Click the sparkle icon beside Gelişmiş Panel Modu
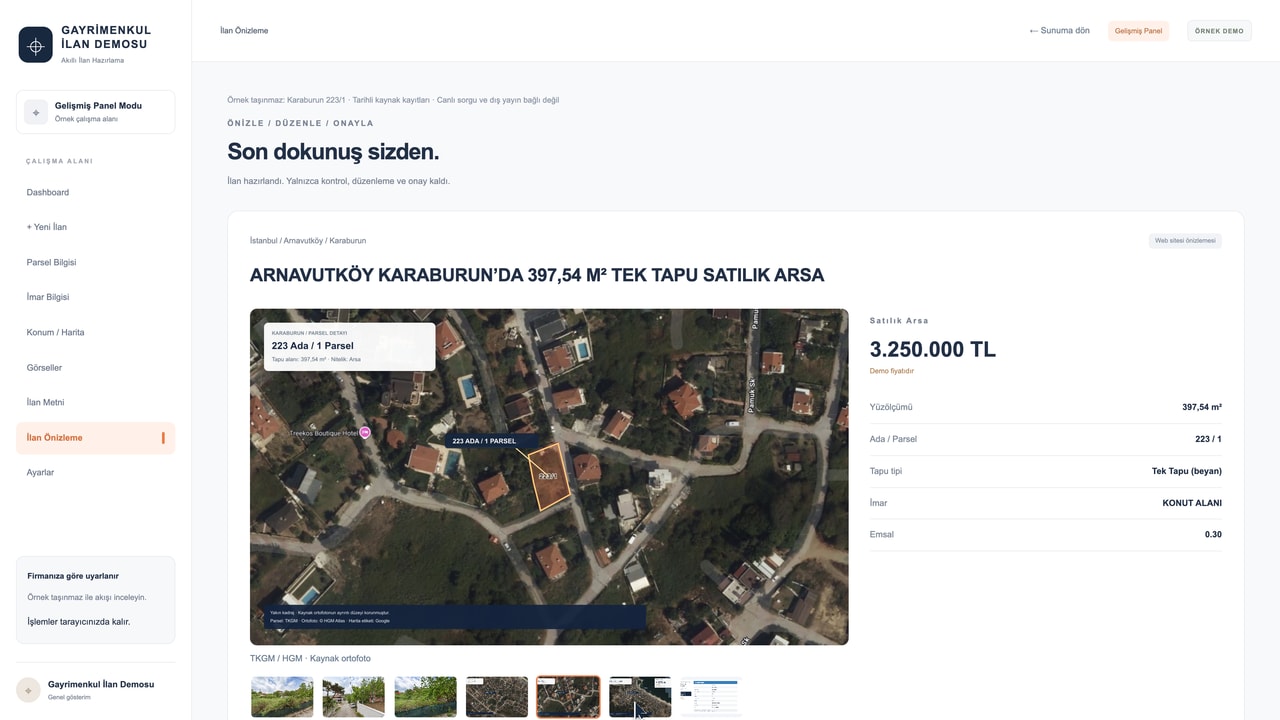The height and width of the screenshot is (720, 1280). (x=36, y=112)
